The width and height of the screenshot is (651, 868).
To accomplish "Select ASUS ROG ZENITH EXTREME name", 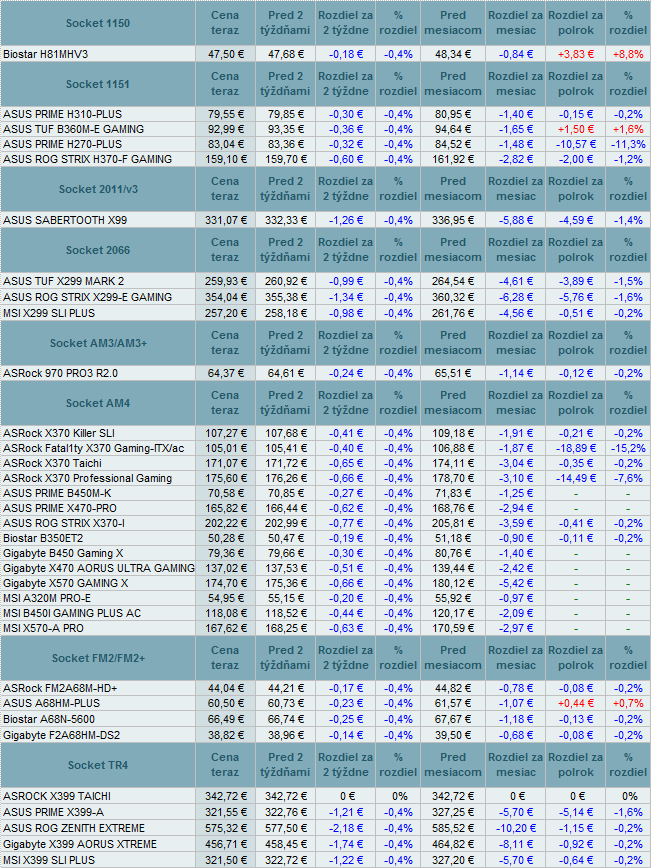I will coord(74,828).
